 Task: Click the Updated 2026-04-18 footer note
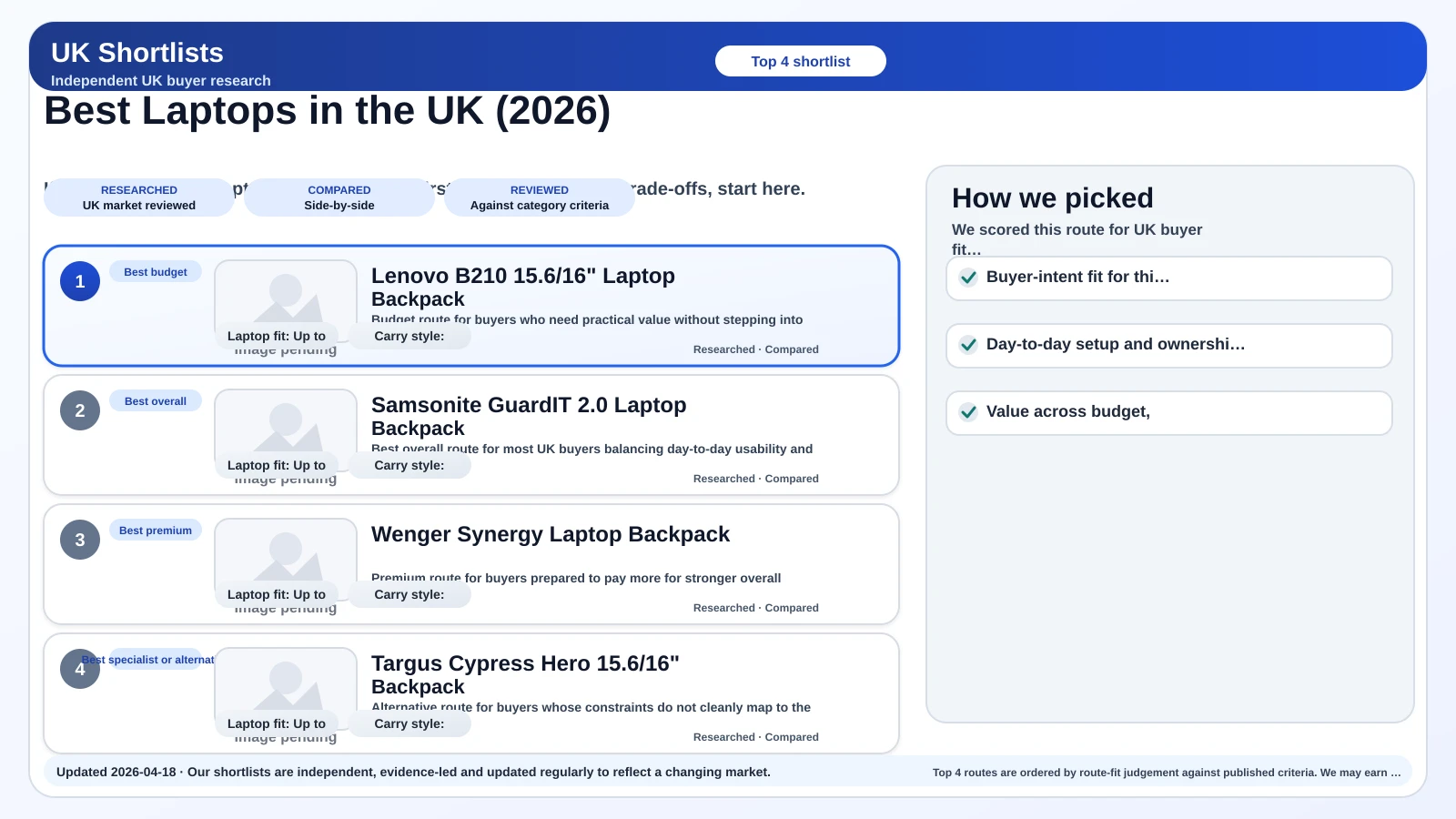[x=413, y=772]
